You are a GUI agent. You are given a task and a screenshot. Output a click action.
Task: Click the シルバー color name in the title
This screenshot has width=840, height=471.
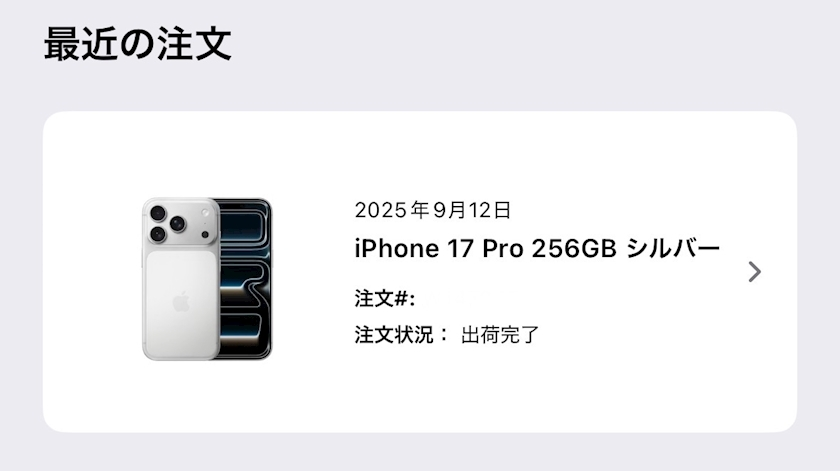coord(673,248)
